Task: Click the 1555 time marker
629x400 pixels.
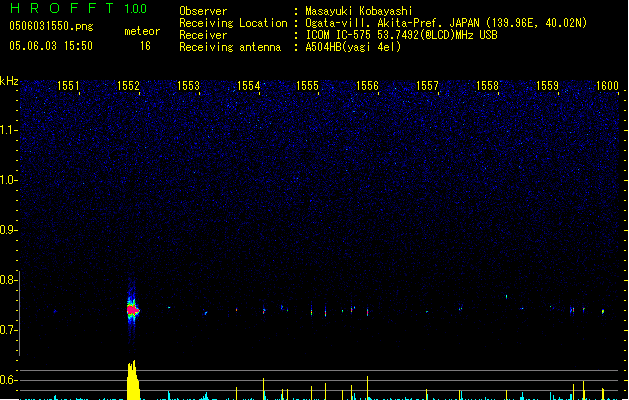Action: pos(307,86)
